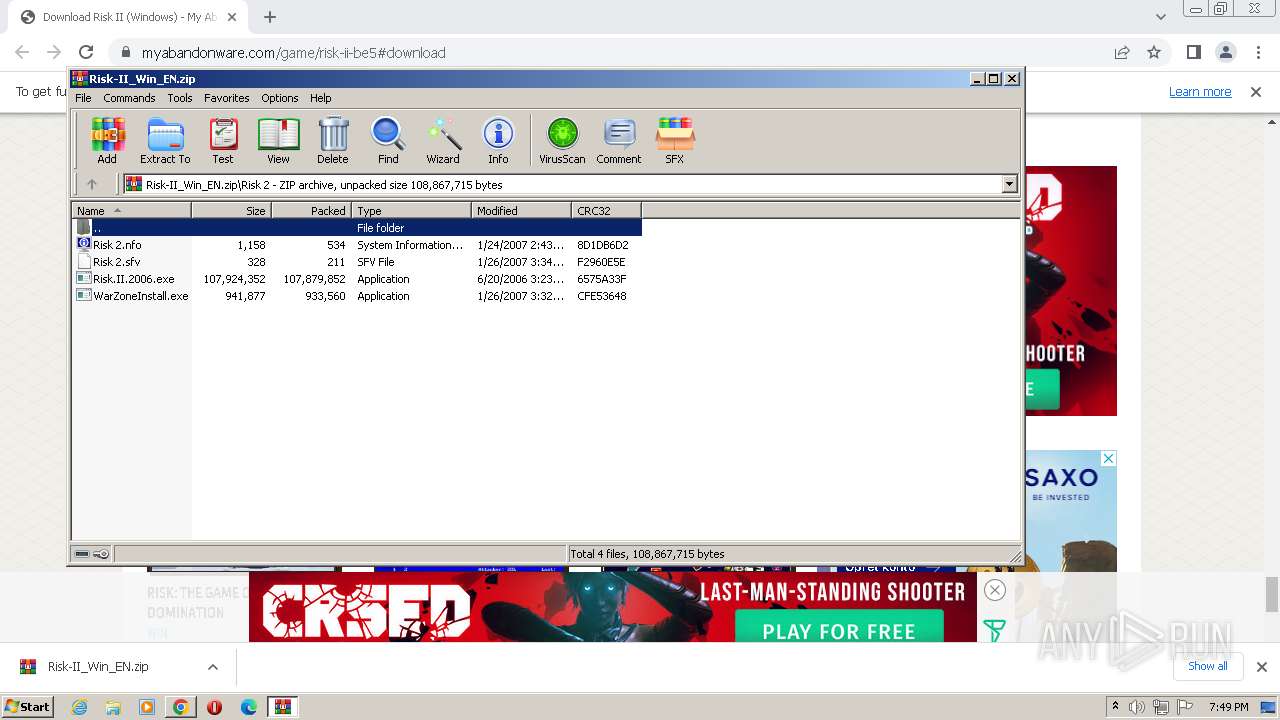Image resolution: width=1280 pixels, height=720 pixels.
Task: Launch the Wizard wand icon
Action: [443, 140]
